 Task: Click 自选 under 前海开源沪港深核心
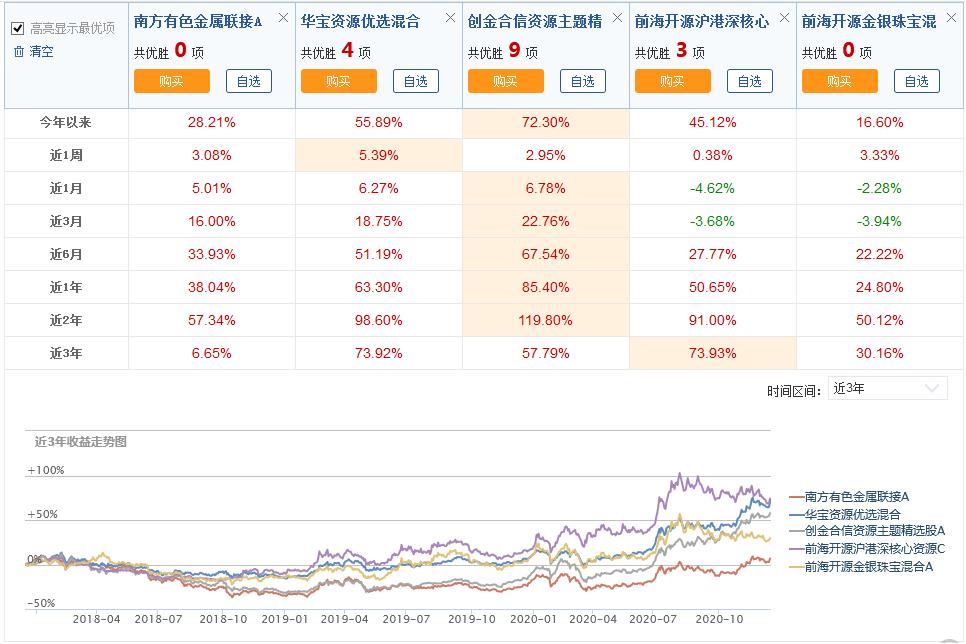[x=750, y=81]
